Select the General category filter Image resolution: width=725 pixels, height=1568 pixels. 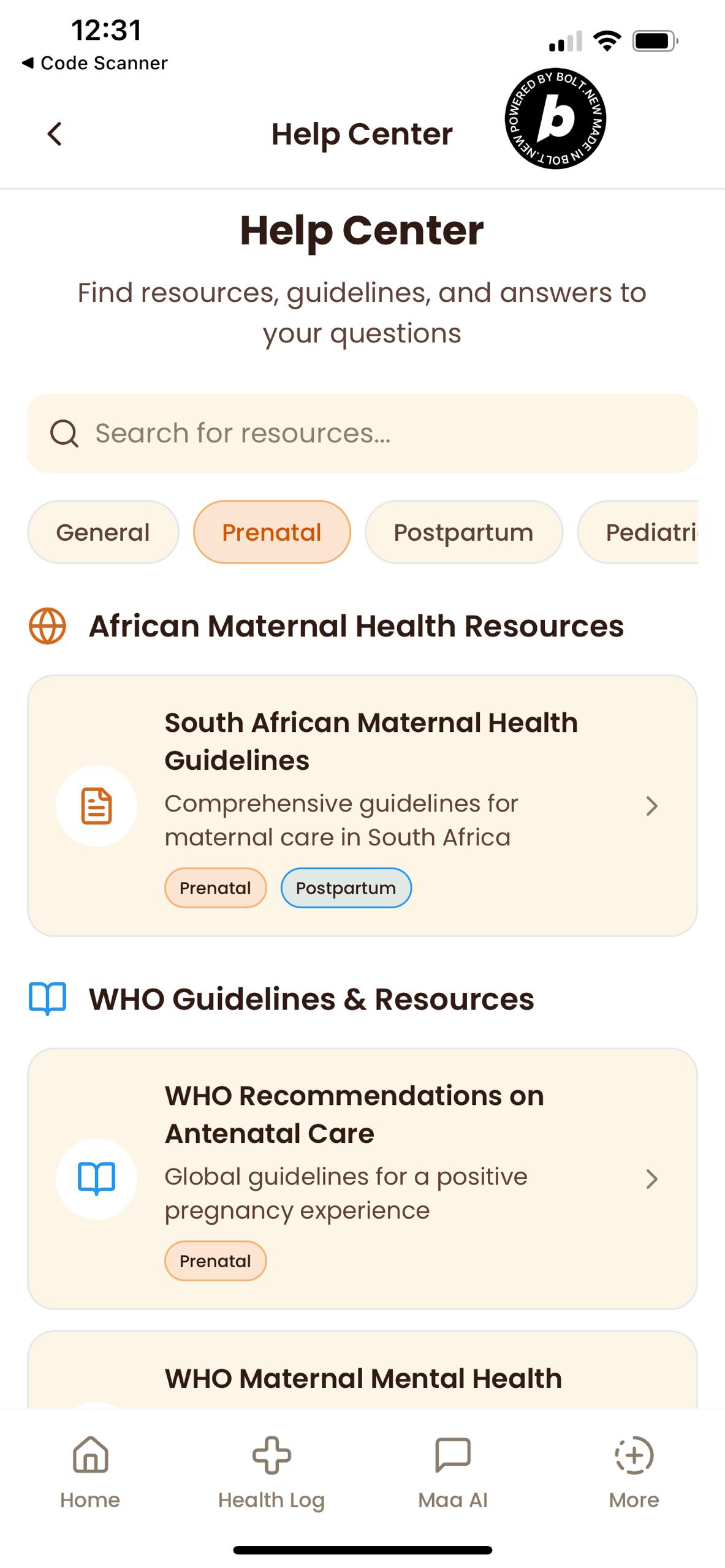tap(103, 532)
